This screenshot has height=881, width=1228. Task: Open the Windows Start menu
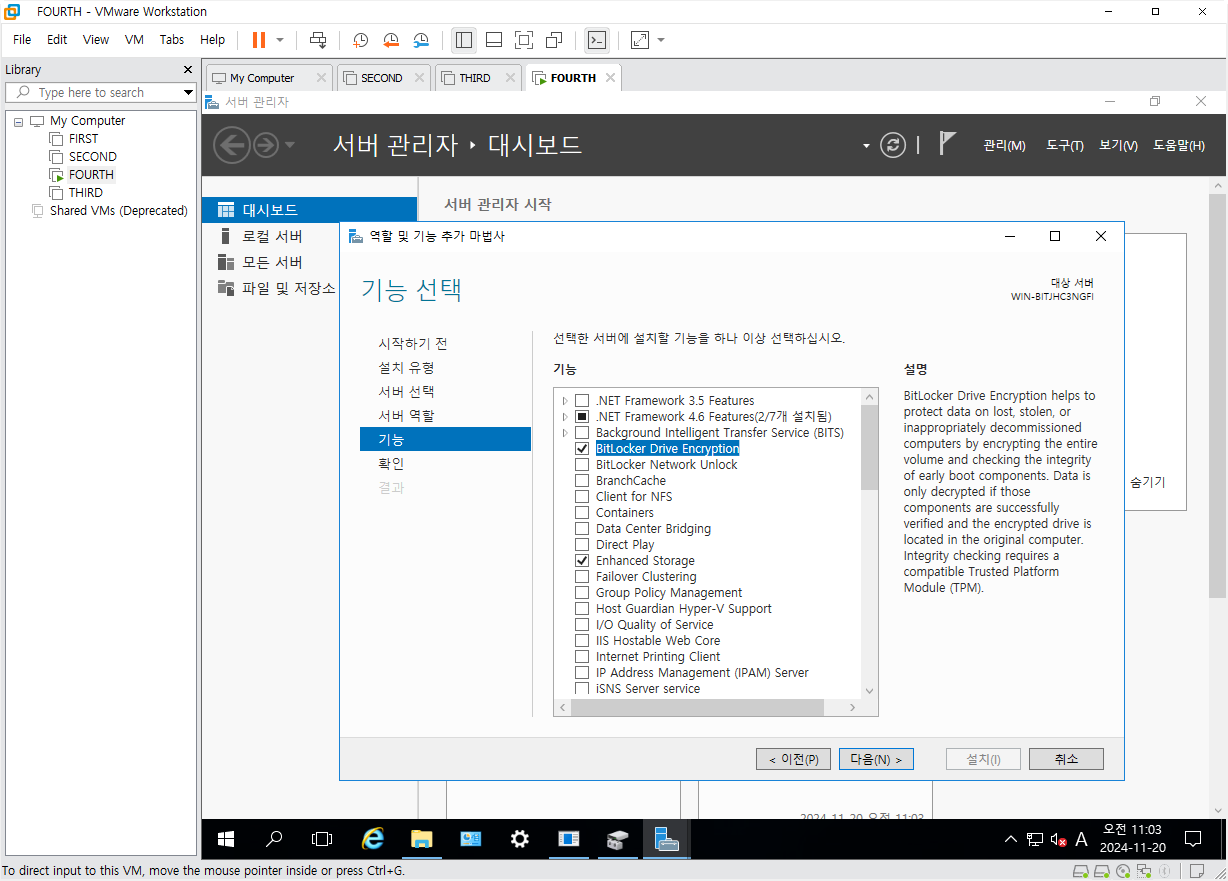(x=226, y=839)
